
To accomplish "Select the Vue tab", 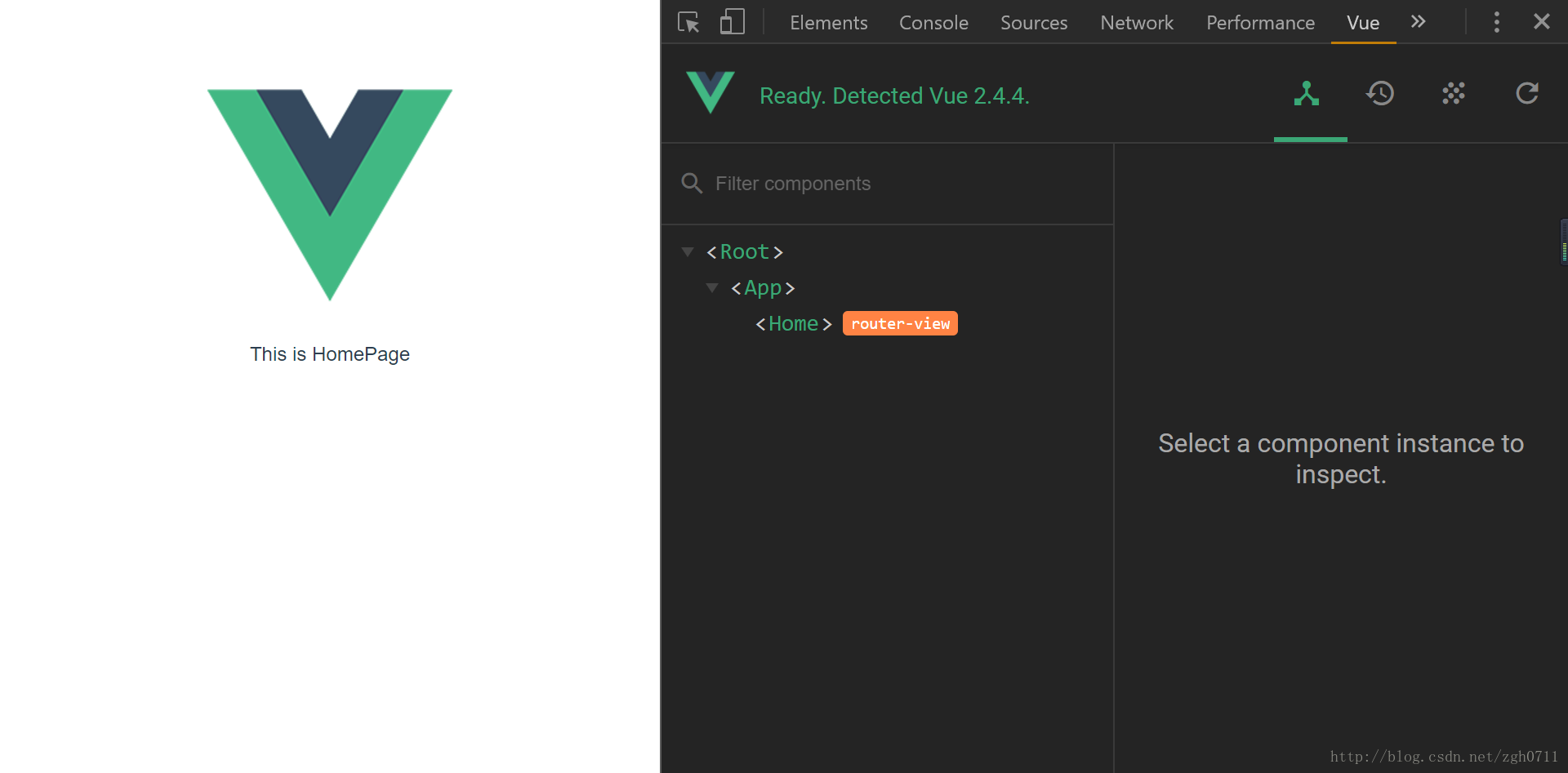I will click(1363, 23).
